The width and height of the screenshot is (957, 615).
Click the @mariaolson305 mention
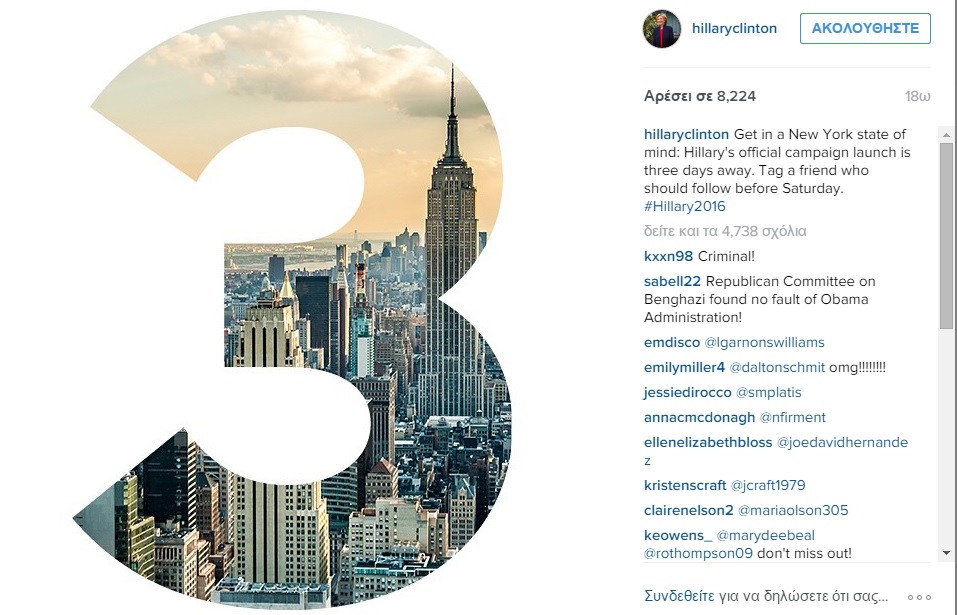(x=793, y=510)
